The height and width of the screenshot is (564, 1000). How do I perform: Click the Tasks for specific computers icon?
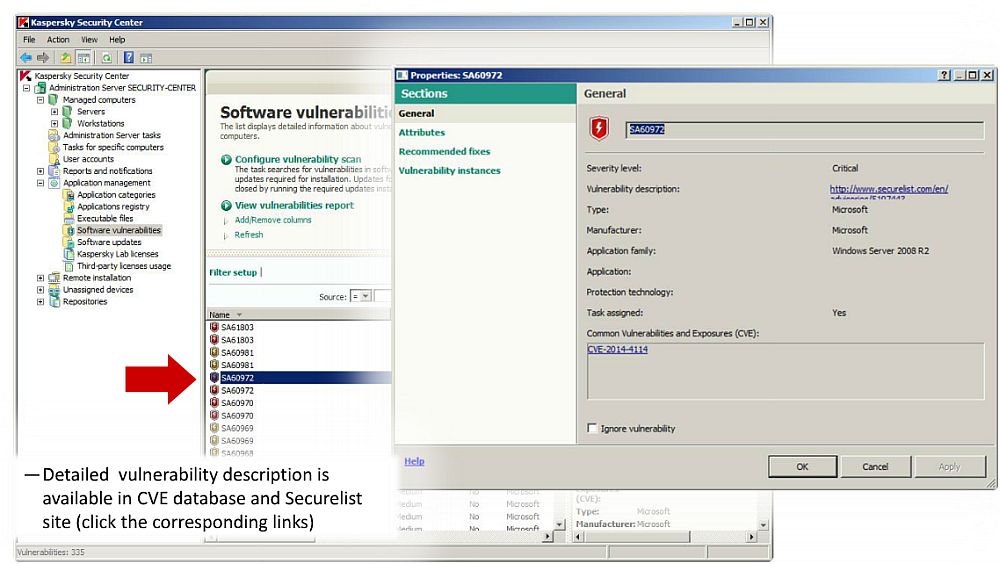point(54,147)
